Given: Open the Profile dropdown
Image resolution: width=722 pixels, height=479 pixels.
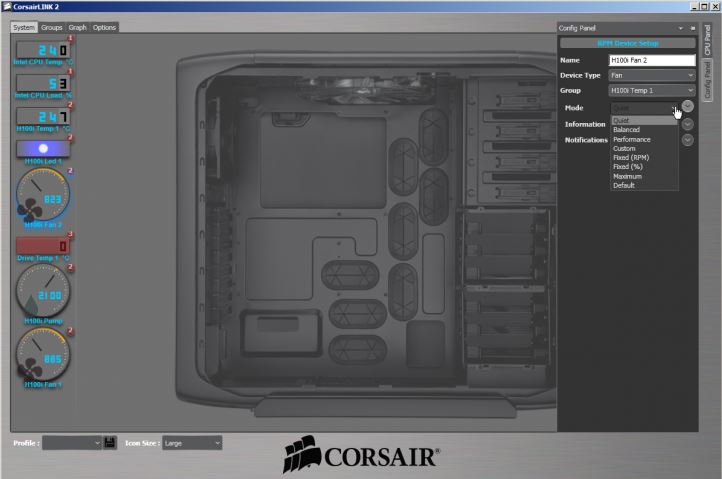Looking at the screenshot, I should pos(72,443).
